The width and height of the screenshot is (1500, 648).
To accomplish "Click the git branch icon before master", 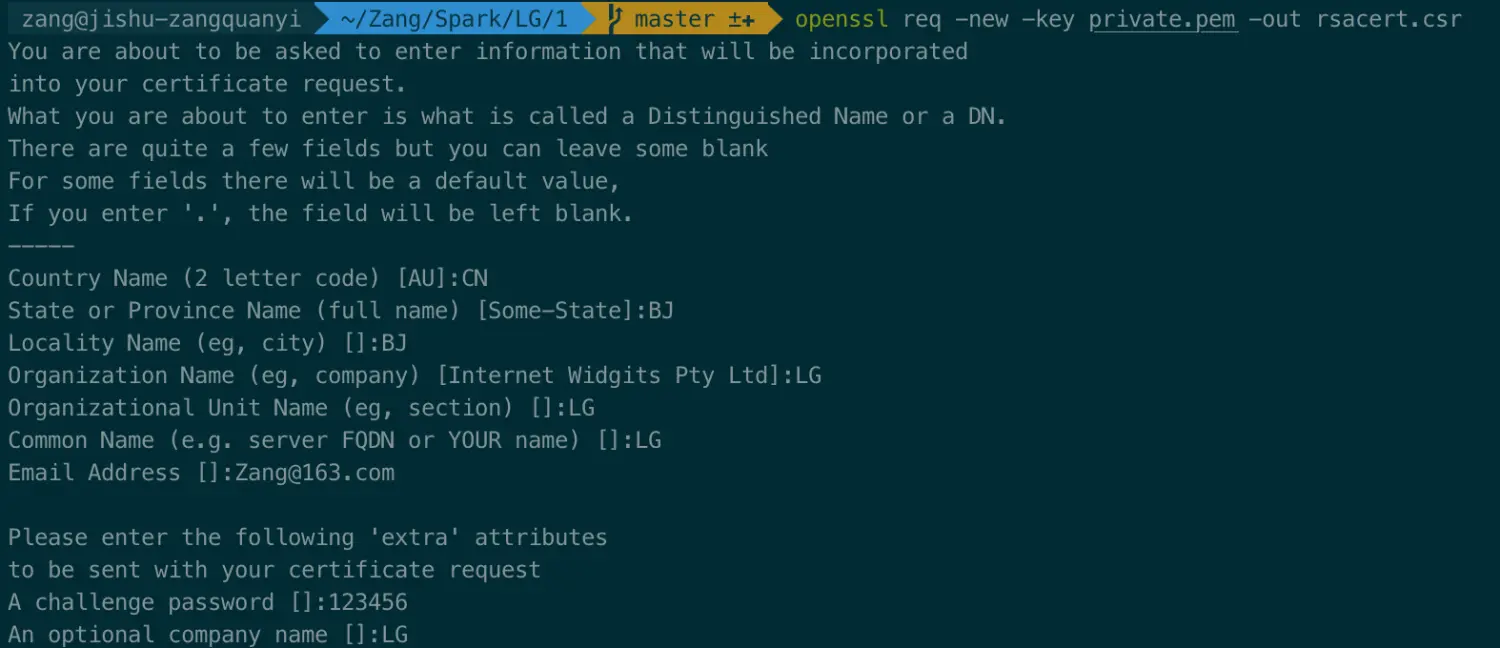I will (616, 19).
